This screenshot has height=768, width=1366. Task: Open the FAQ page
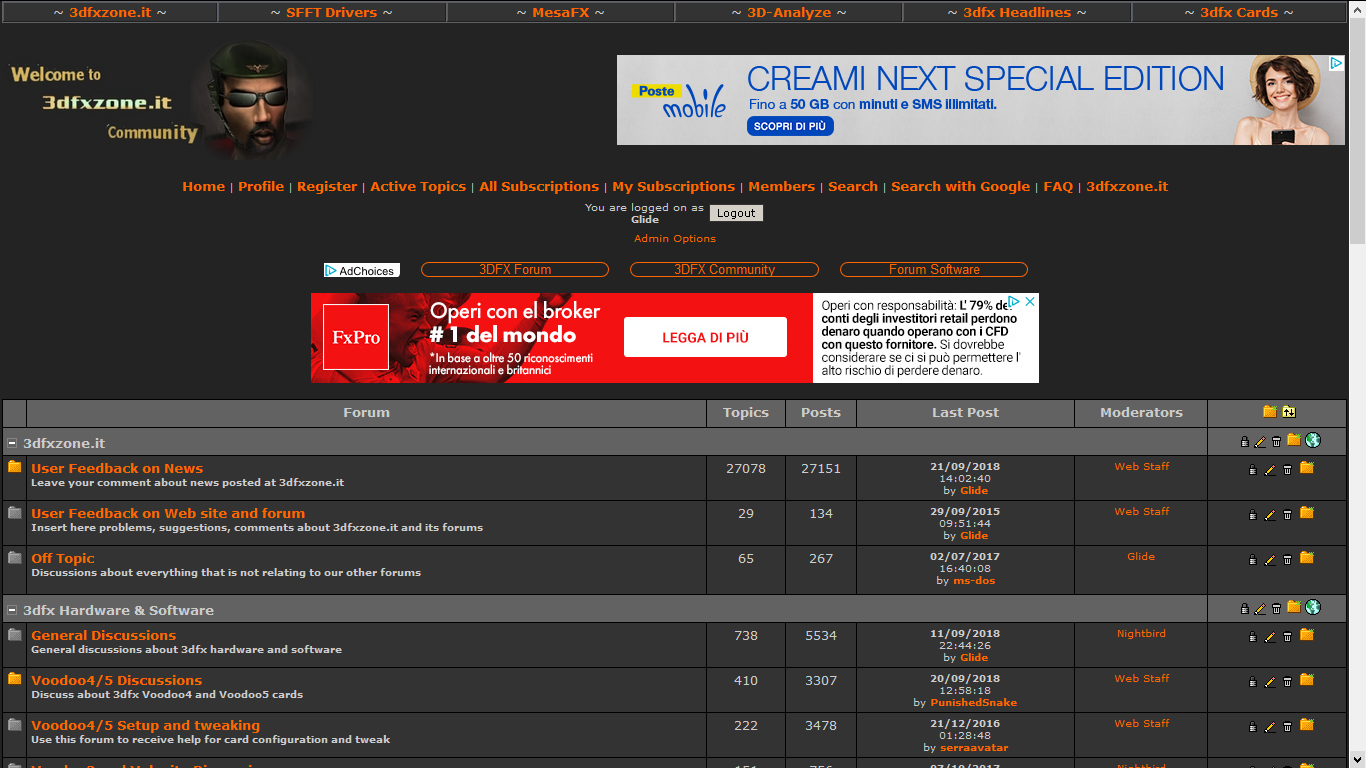coord(1058,186)
